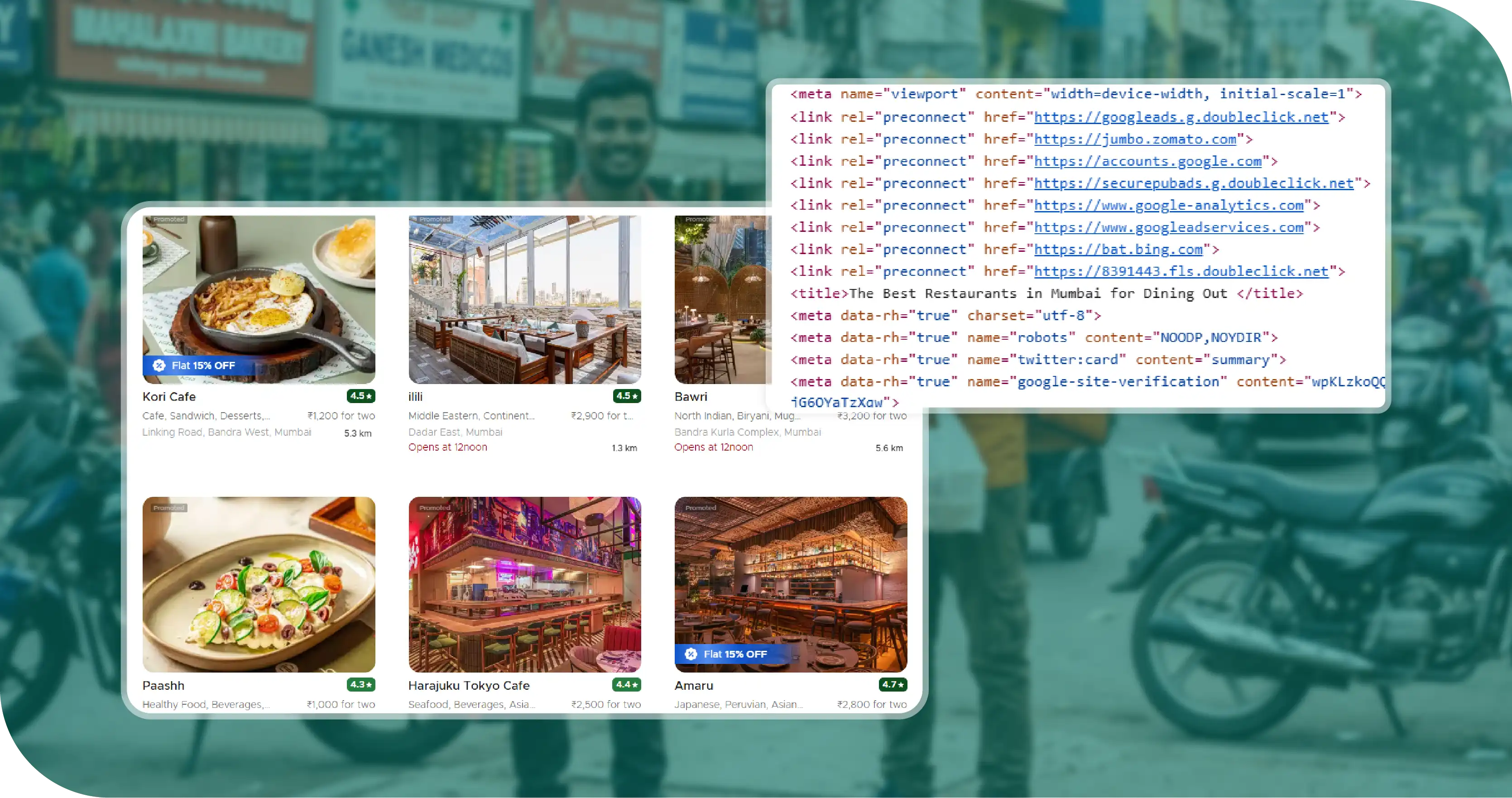Click 'Linking Road, Bandra West, Mumbai' address

[x=226, y=432]
